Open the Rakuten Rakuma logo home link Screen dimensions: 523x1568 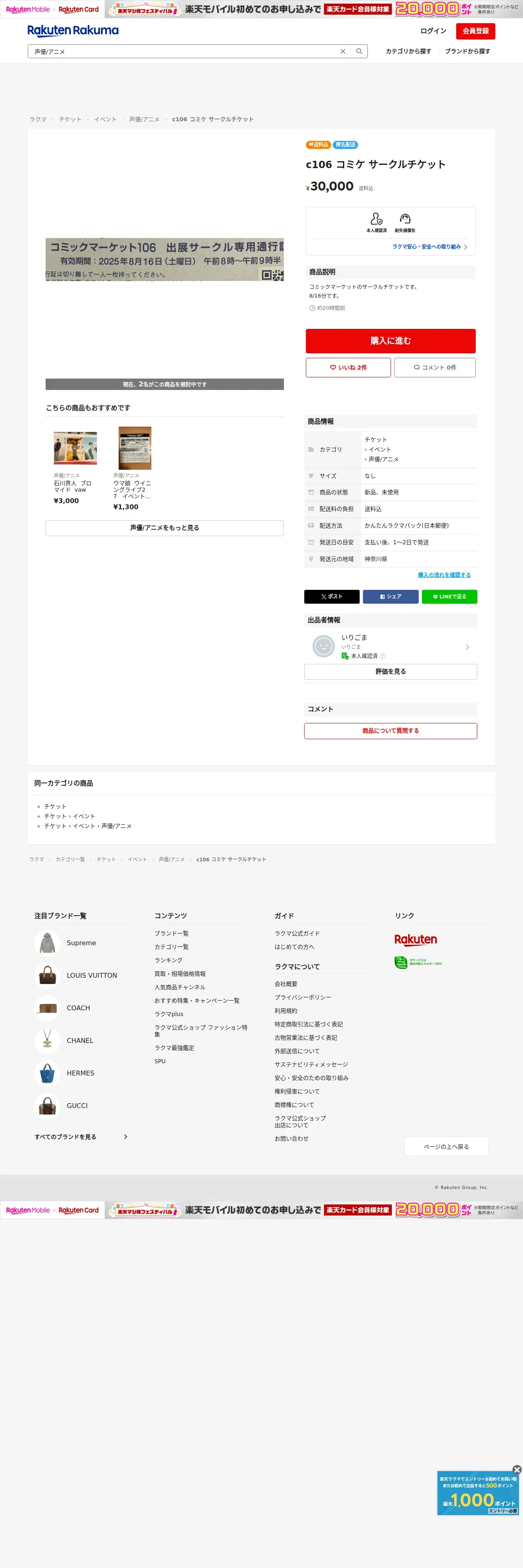pyautogui.click(x=73, y=31)
